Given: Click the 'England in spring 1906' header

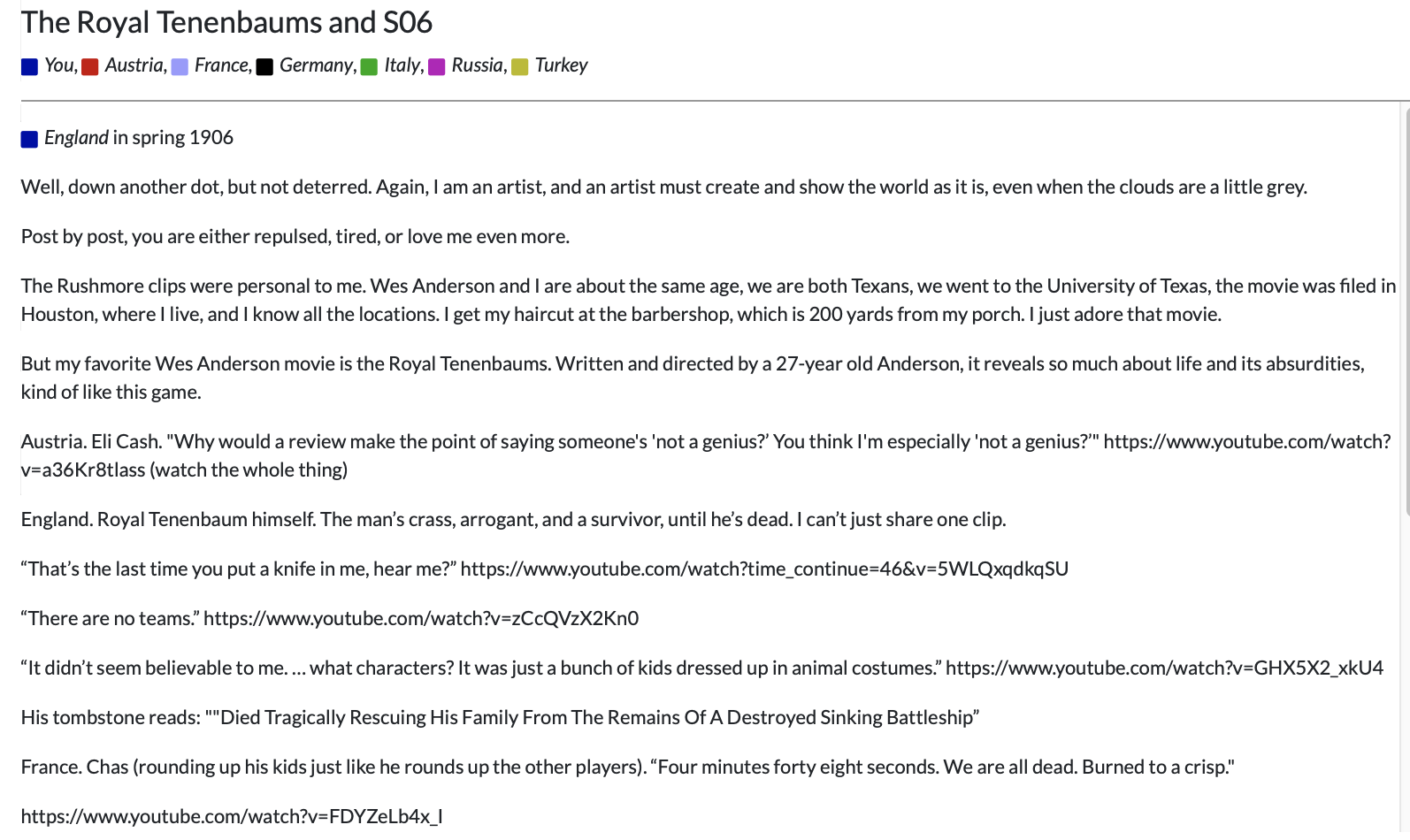Looking at the screenshot, I should [x=139, y=138].
